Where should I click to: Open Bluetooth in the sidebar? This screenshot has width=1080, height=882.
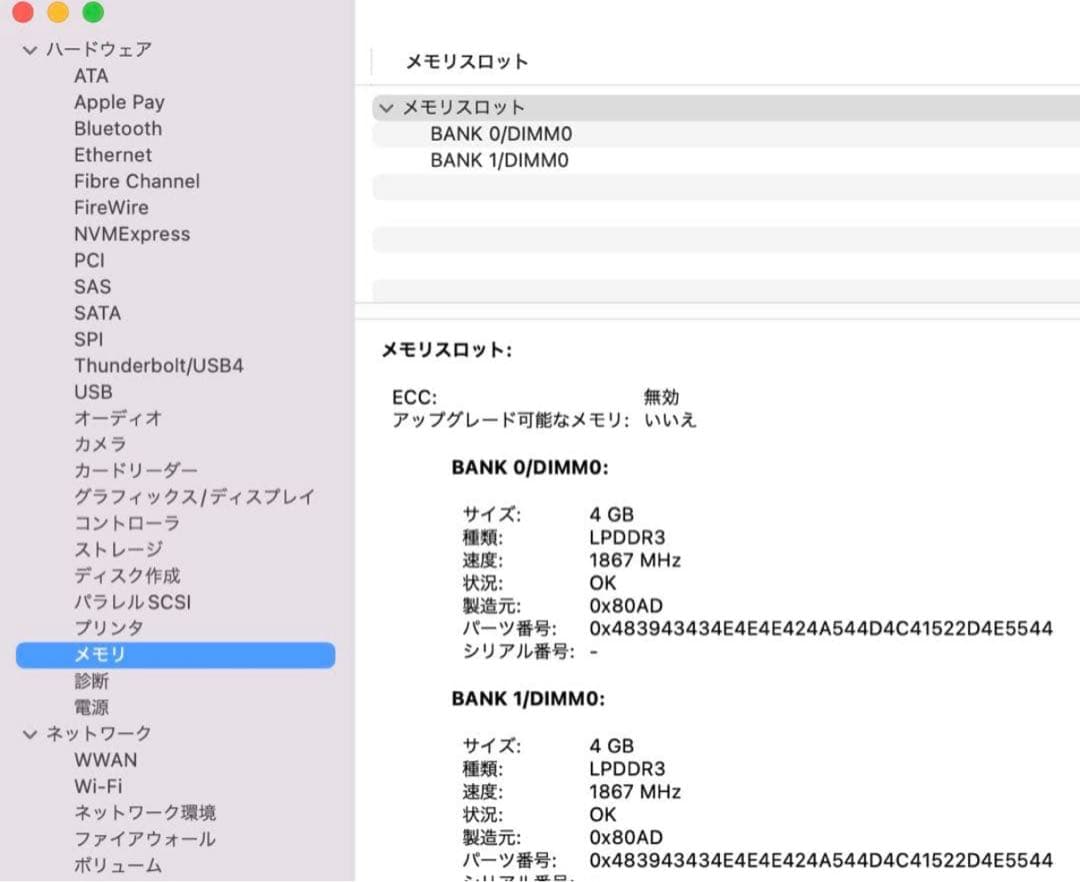tap(117, 128)
